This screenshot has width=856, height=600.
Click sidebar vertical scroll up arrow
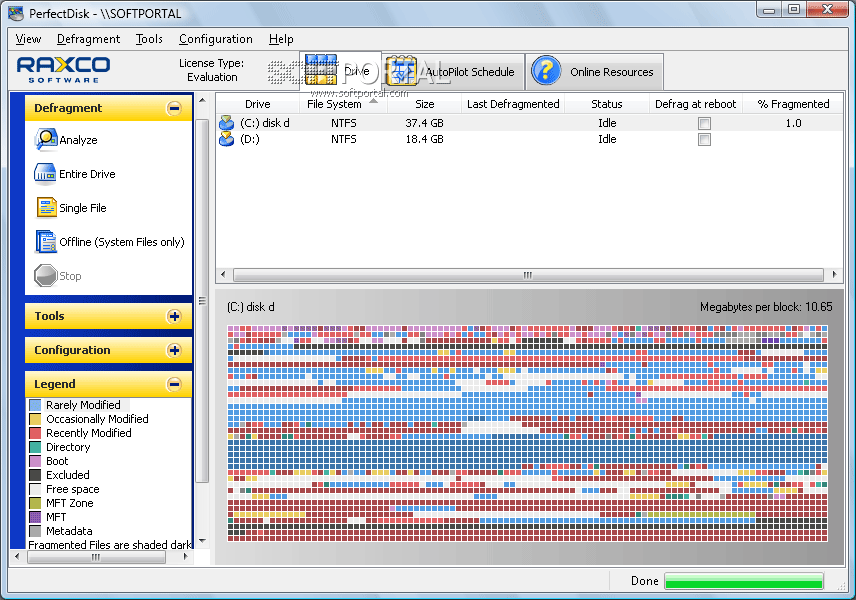202,100
